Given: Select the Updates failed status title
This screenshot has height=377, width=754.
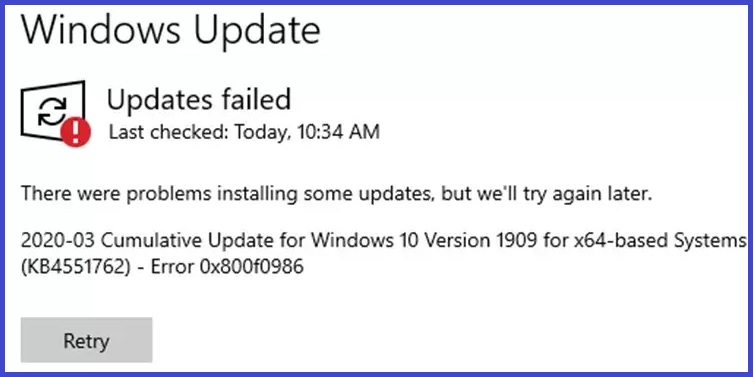Looking at the screenshot, I should [x=199, y=100].
